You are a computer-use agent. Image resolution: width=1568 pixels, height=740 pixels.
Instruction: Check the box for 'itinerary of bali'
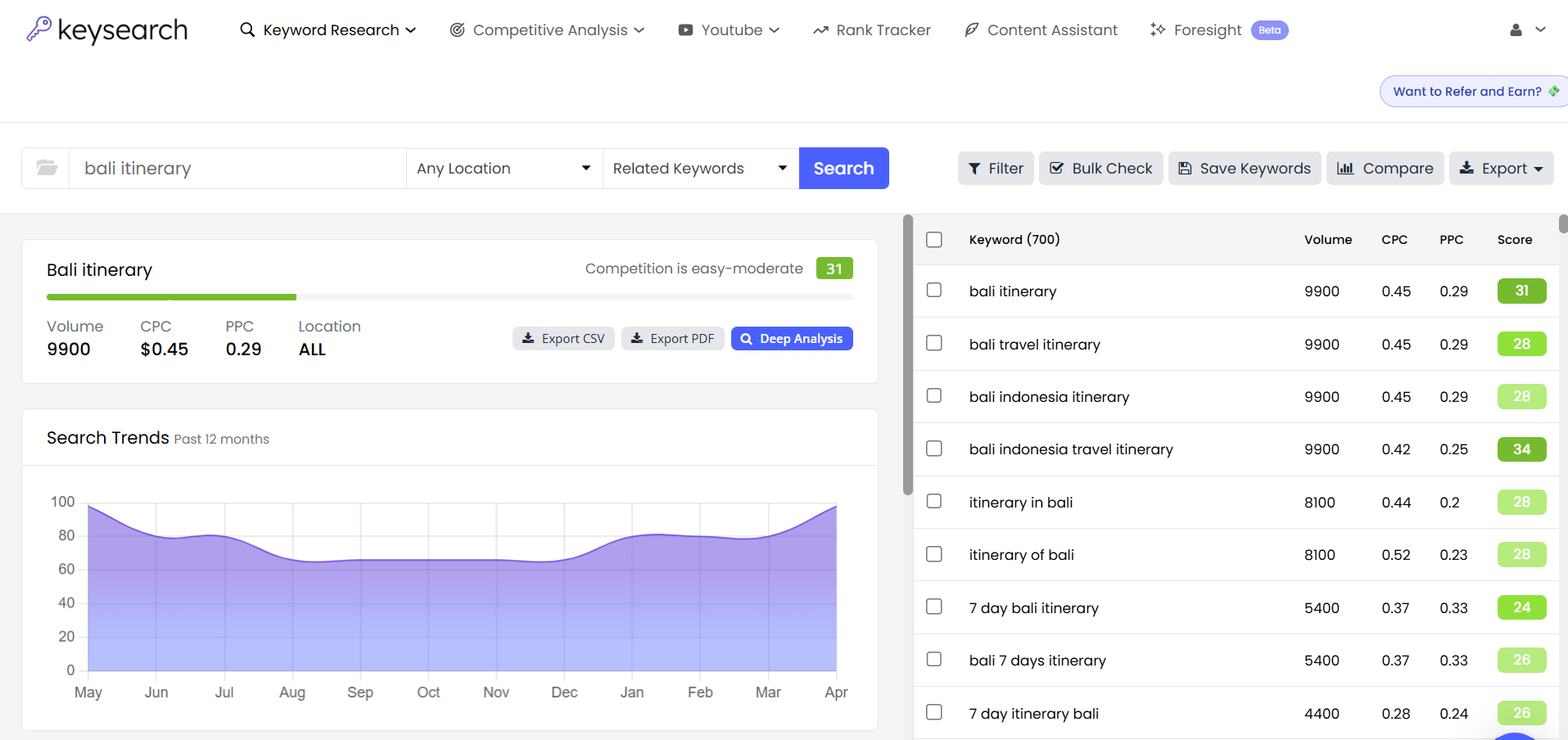(934, 554)
